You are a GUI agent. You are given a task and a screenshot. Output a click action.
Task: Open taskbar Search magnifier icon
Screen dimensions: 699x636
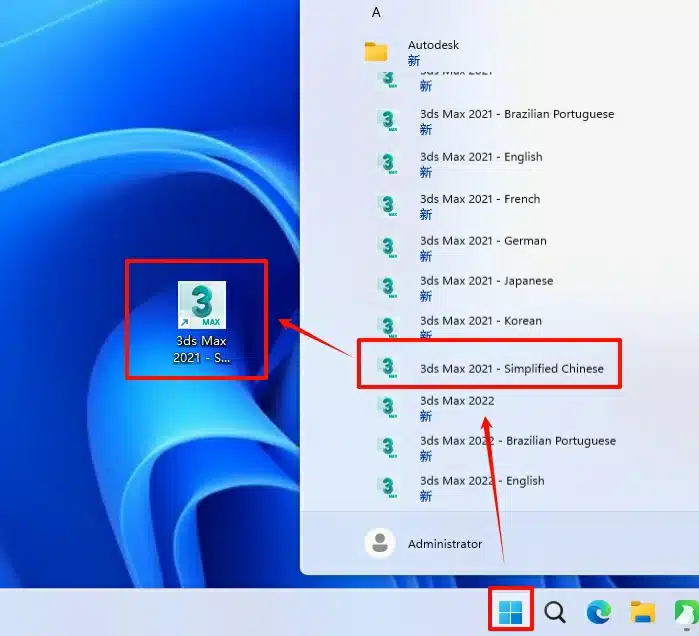coord(555,612)
